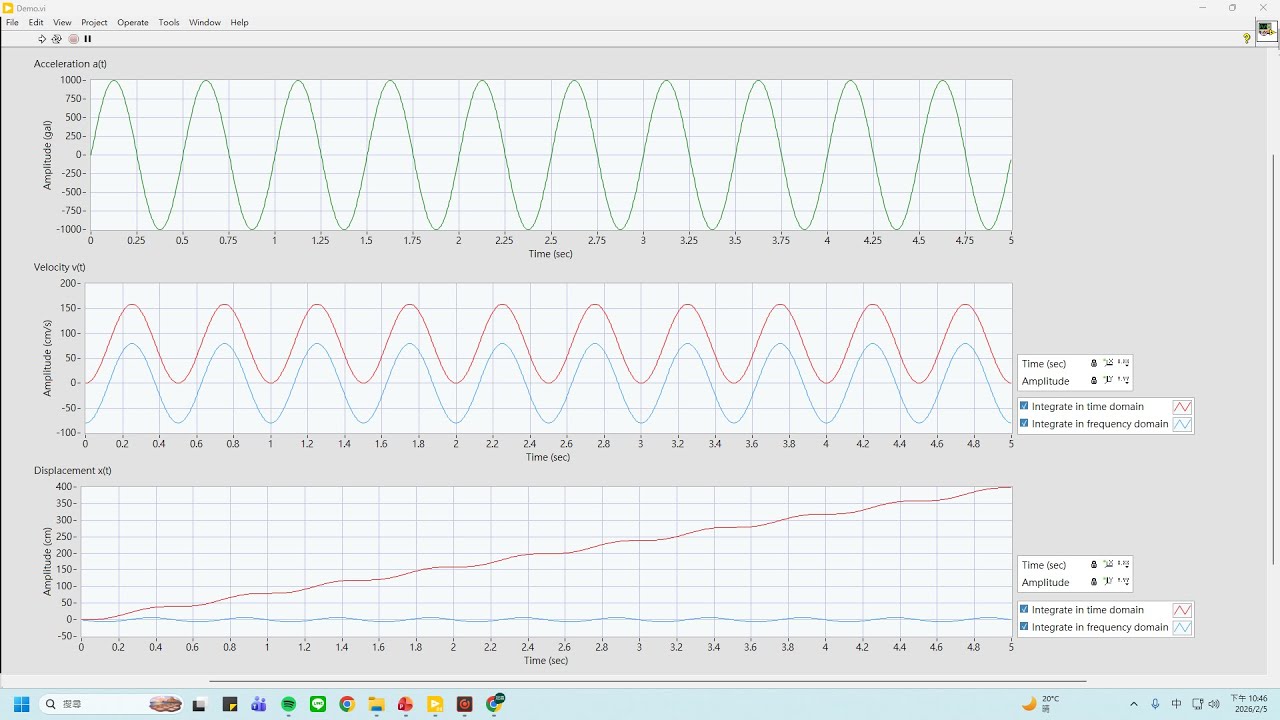Show hidden system tray icons chevron

pyautogui.click(x=1133, y=704)
